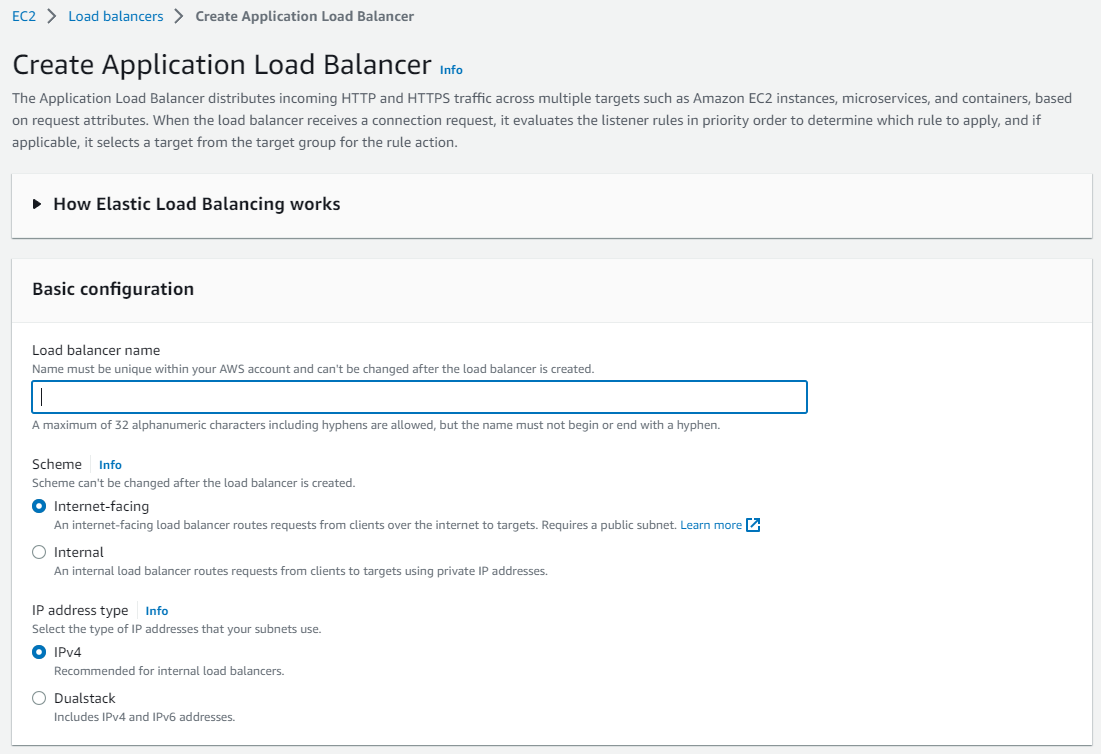This screenshot has width=1101, height=754.
Task: Open the EC2 breadcrumb link
Action: 24,16
